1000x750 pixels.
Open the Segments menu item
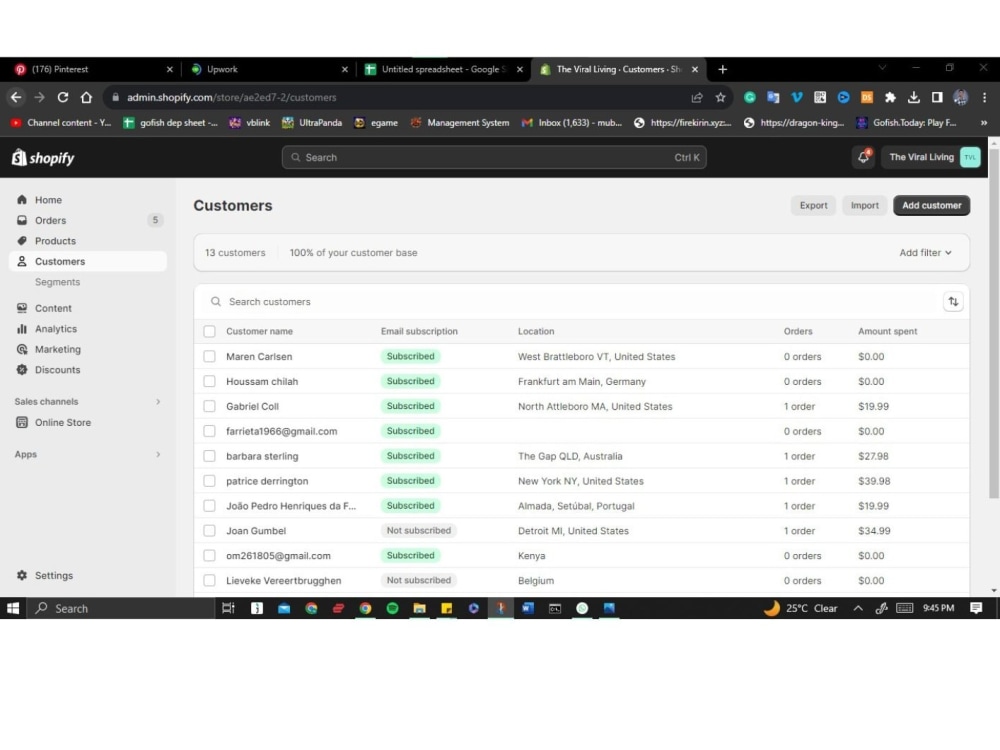[x=57, y=282]
